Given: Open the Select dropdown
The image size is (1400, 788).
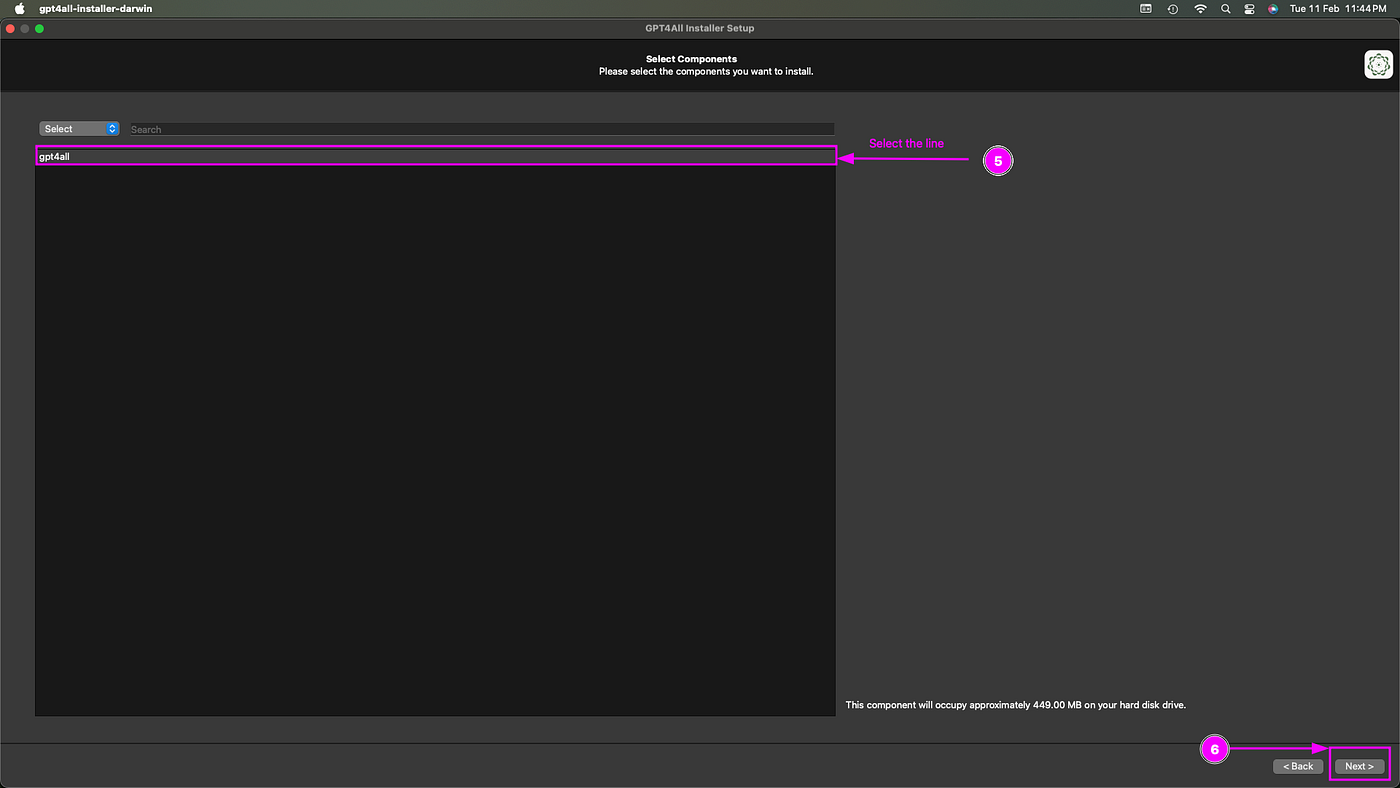Looking at the screenshot, I should click(79, 129).
